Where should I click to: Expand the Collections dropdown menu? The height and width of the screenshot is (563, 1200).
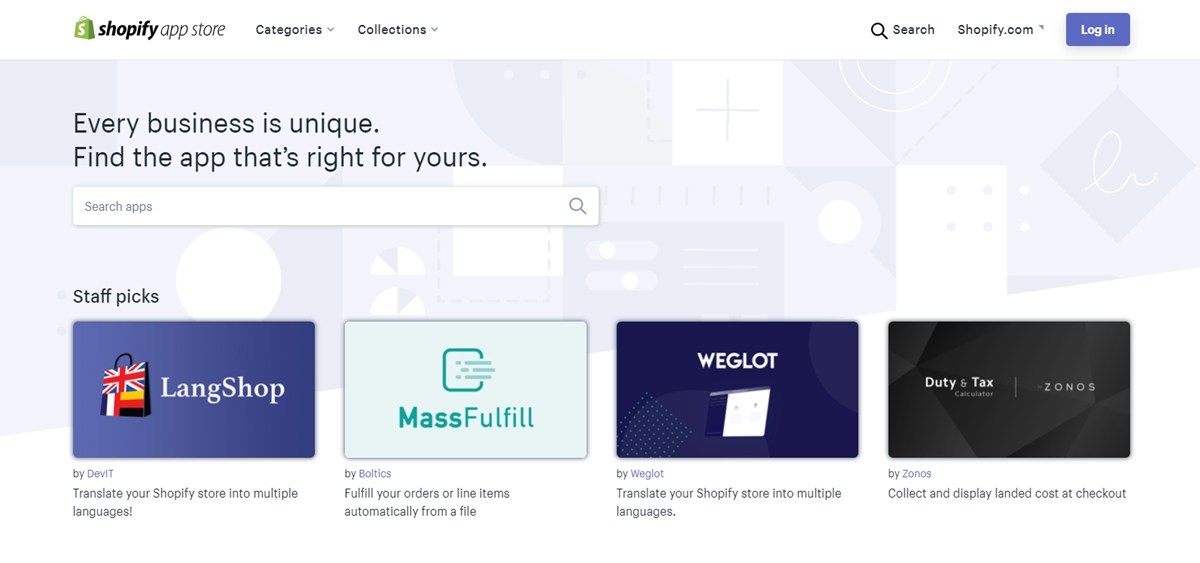coord(398,30)
